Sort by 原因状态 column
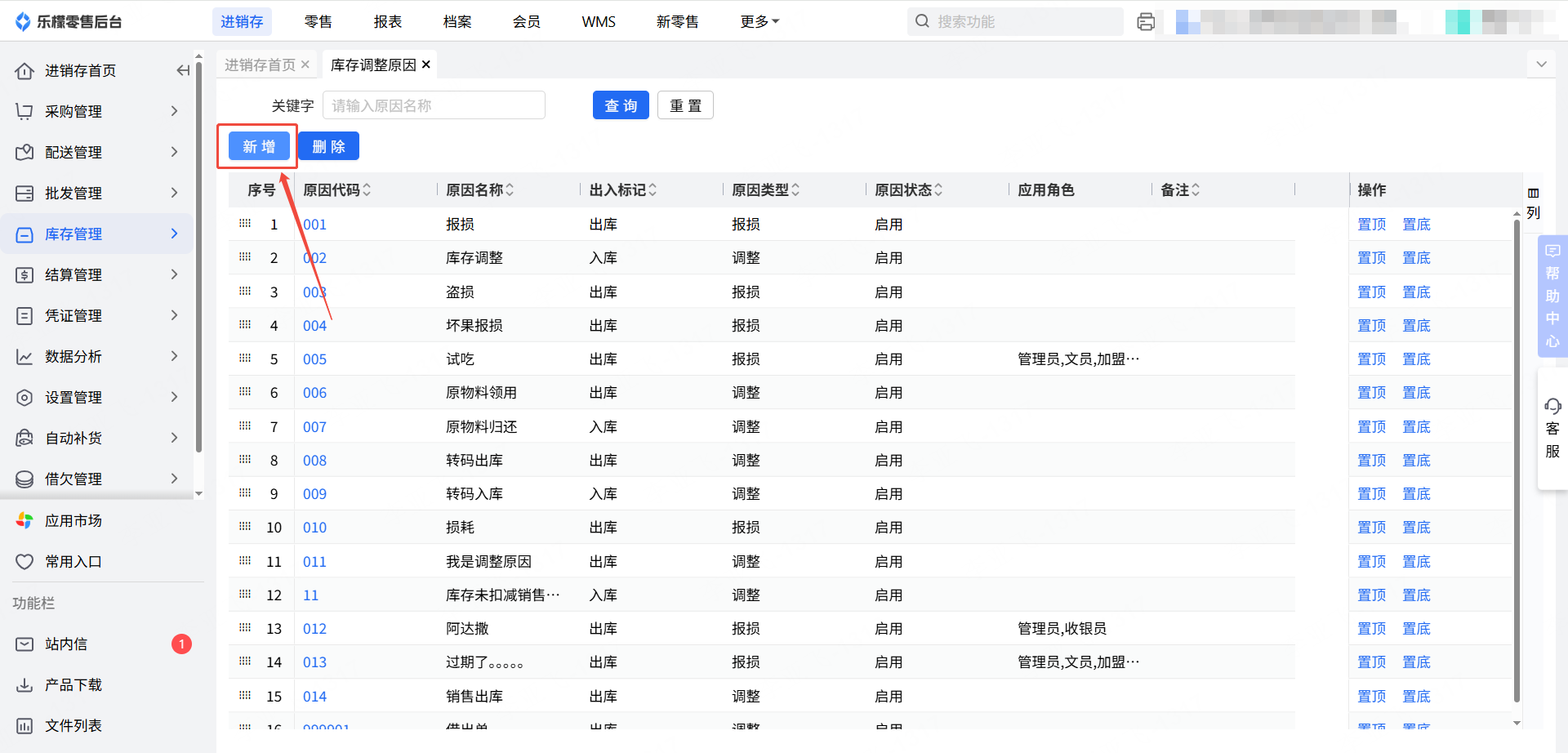Viewport: 1568px width, 753px height. click(938, 190)
